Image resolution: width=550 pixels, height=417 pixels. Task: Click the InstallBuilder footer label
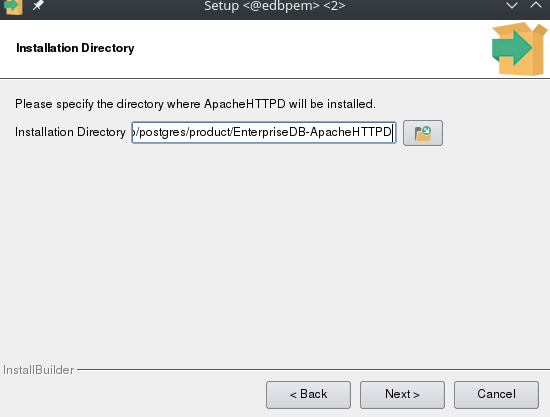[38, 370]
